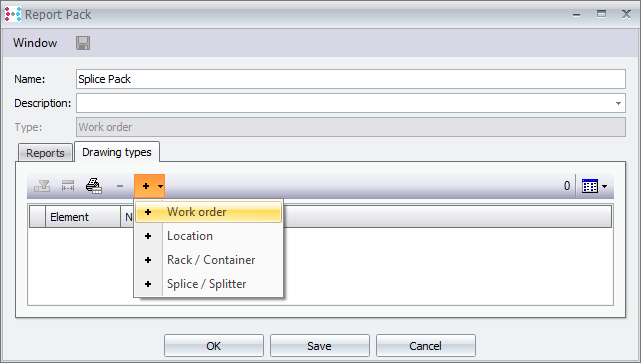Click the orange plus add button
Screen dimensions: 641x363
tap(146, 186)
